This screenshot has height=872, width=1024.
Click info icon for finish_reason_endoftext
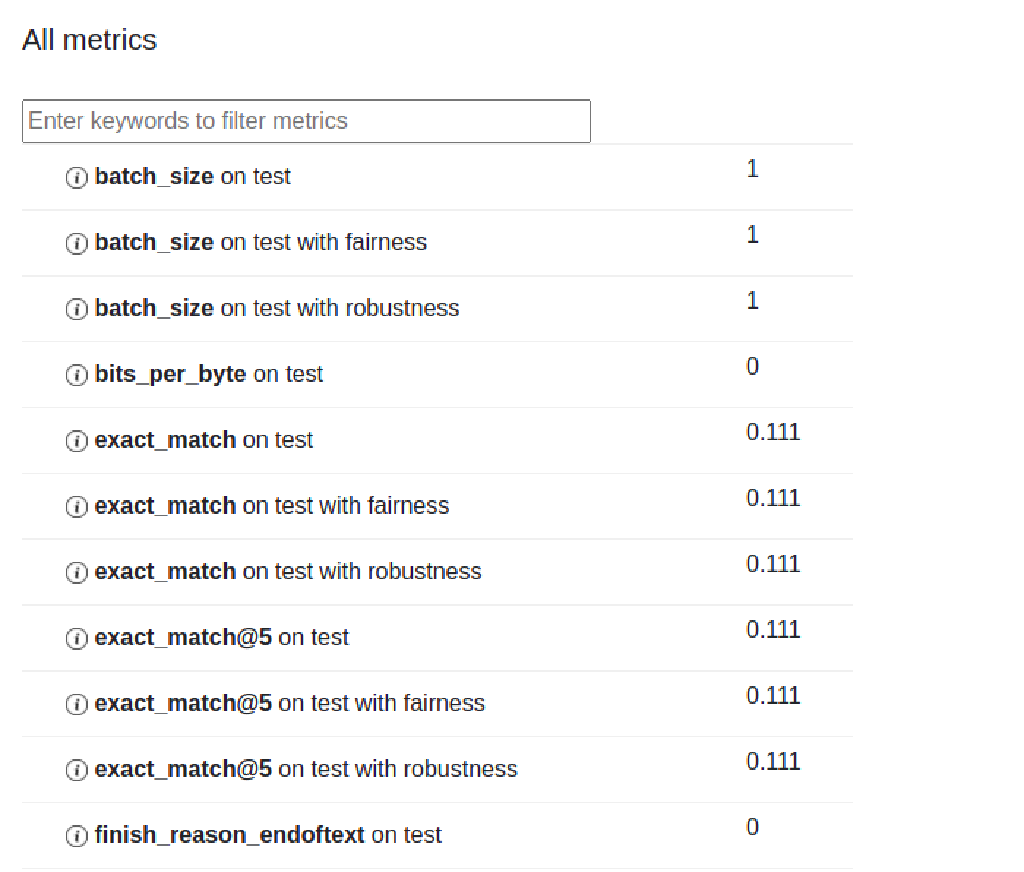click(x=76, y=836)
